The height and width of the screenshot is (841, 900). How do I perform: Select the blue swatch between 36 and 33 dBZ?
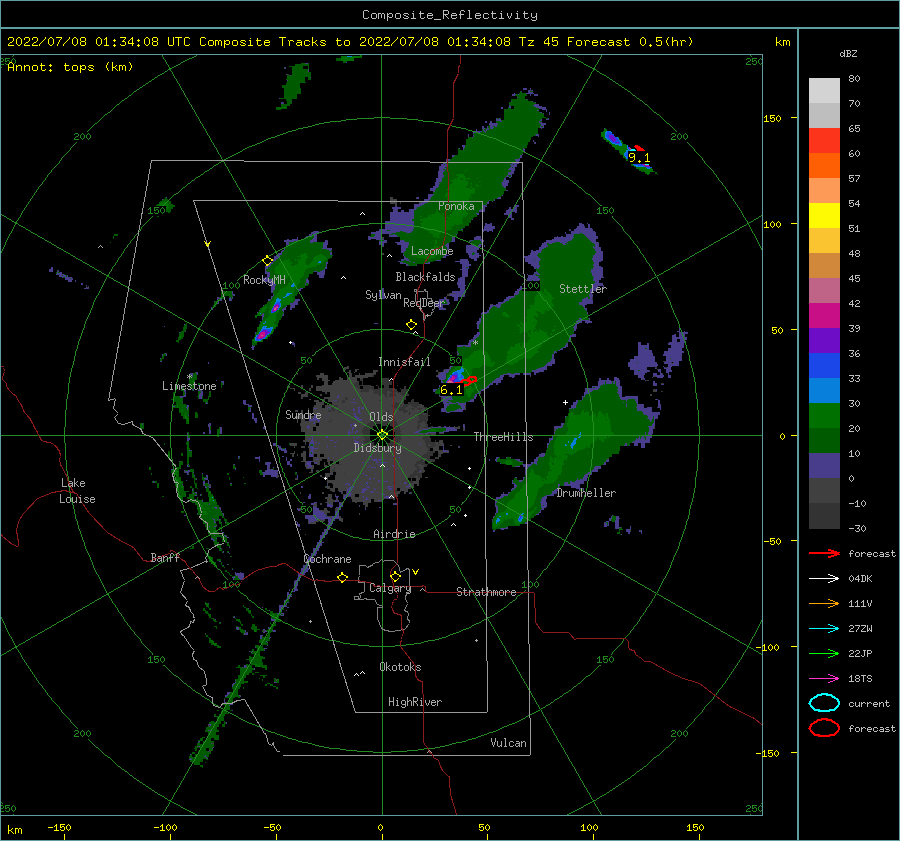[x=824, y=366]
